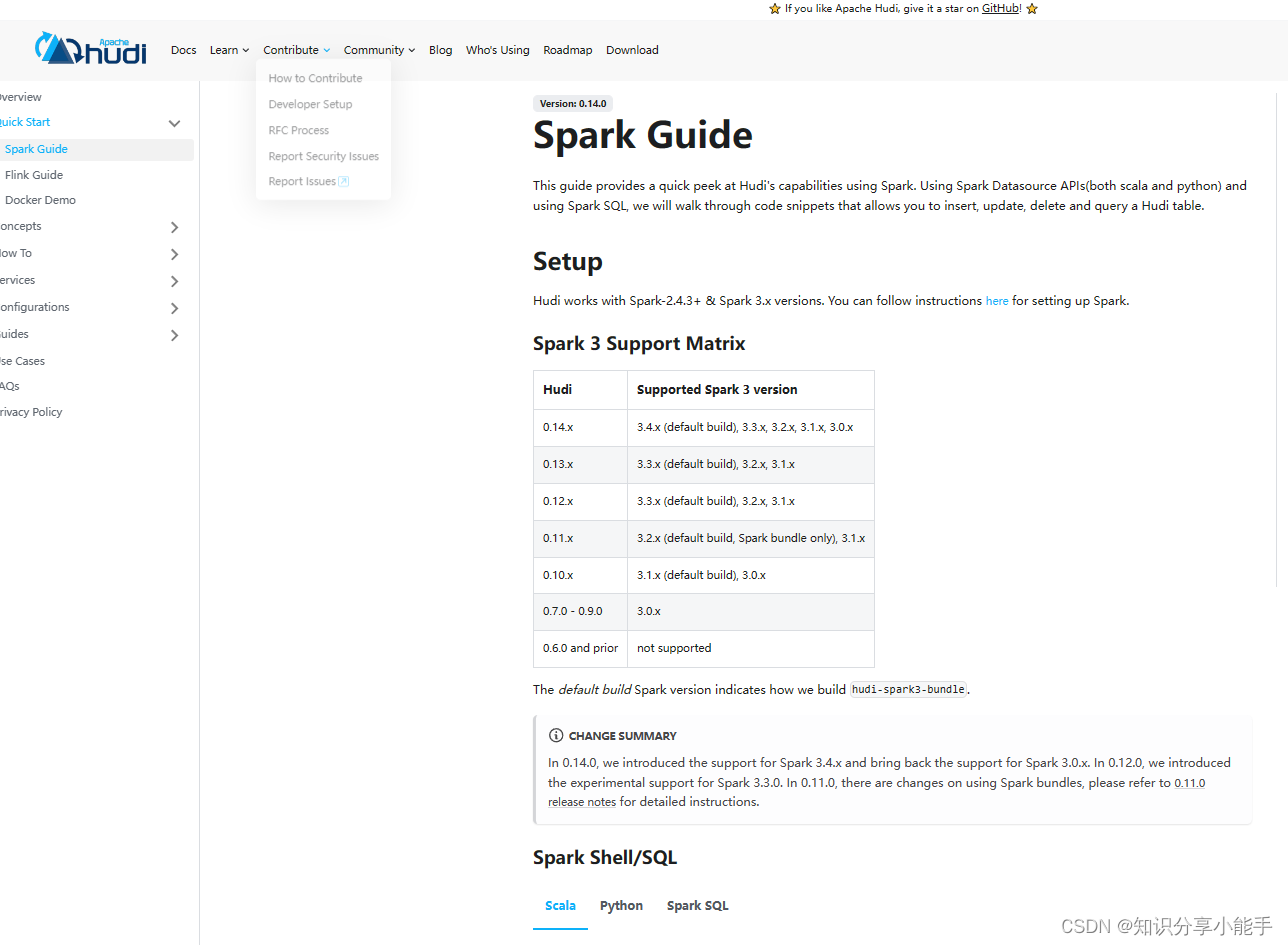This screenshot has height=945, width=1288.
Task: Select RFC Process menu entry
Action: click(298, 130)
